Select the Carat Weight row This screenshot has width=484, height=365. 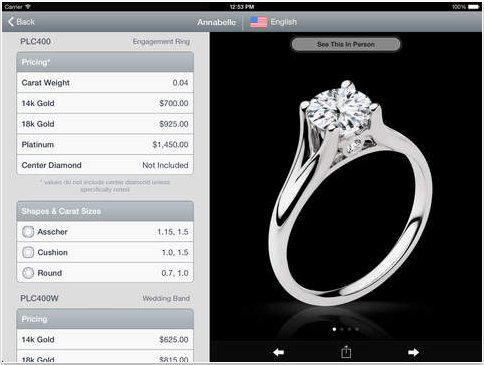tap(105, 83)
